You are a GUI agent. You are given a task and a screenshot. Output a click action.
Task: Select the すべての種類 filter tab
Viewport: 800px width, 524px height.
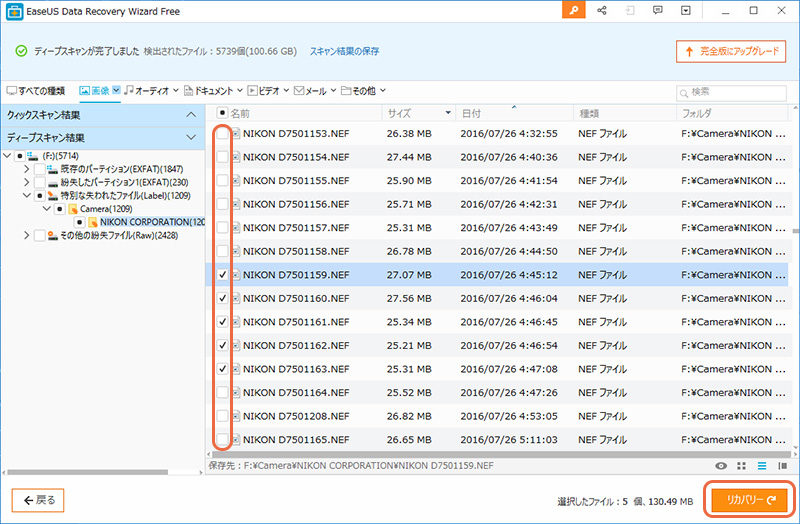(36, 91)
